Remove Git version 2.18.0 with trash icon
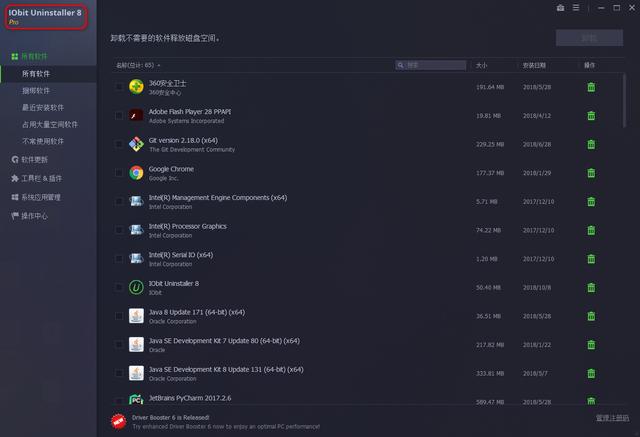640x437 pixels. (x=591, y=144)
